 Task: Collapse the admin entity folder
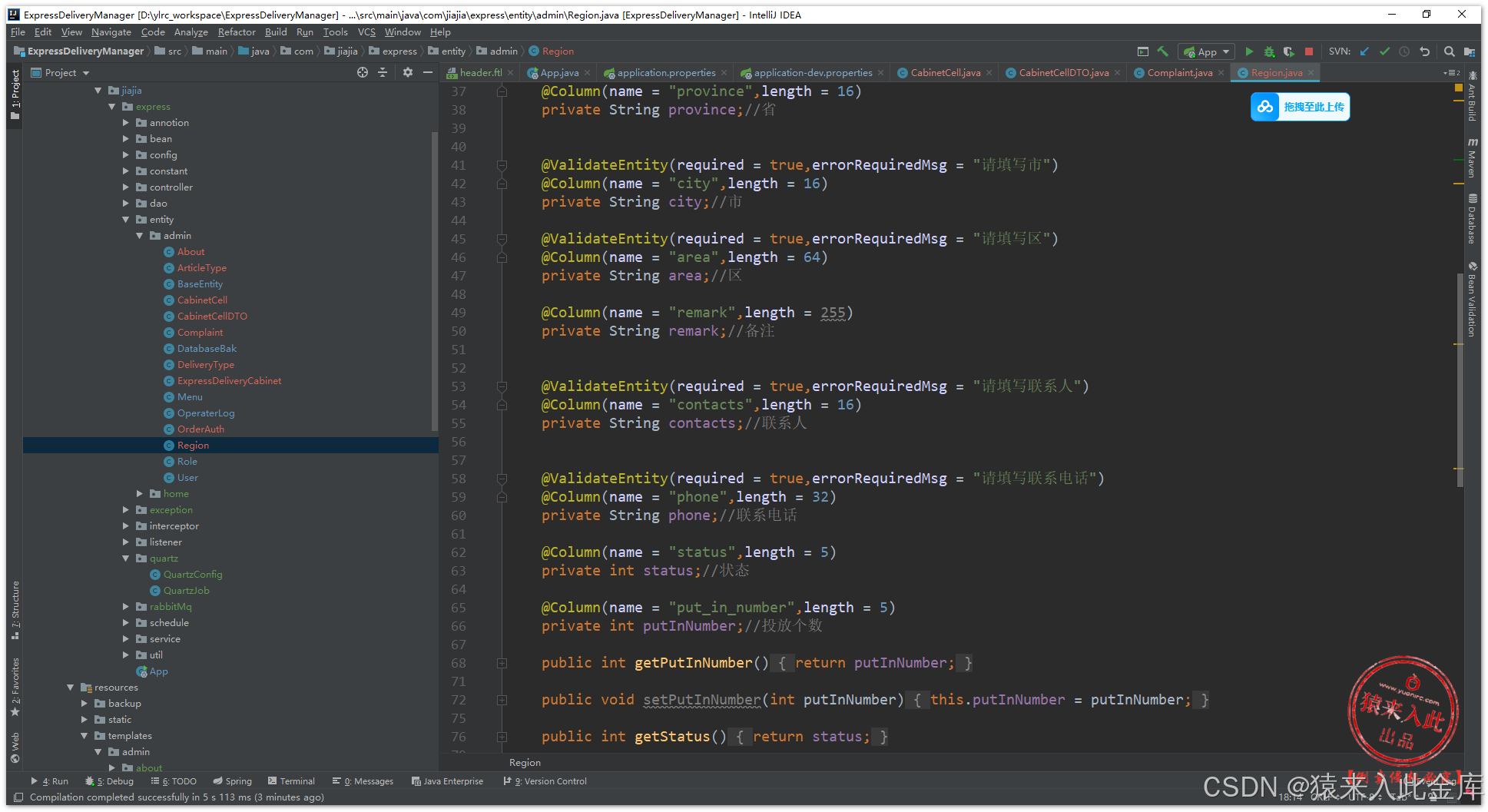point(140,236)
